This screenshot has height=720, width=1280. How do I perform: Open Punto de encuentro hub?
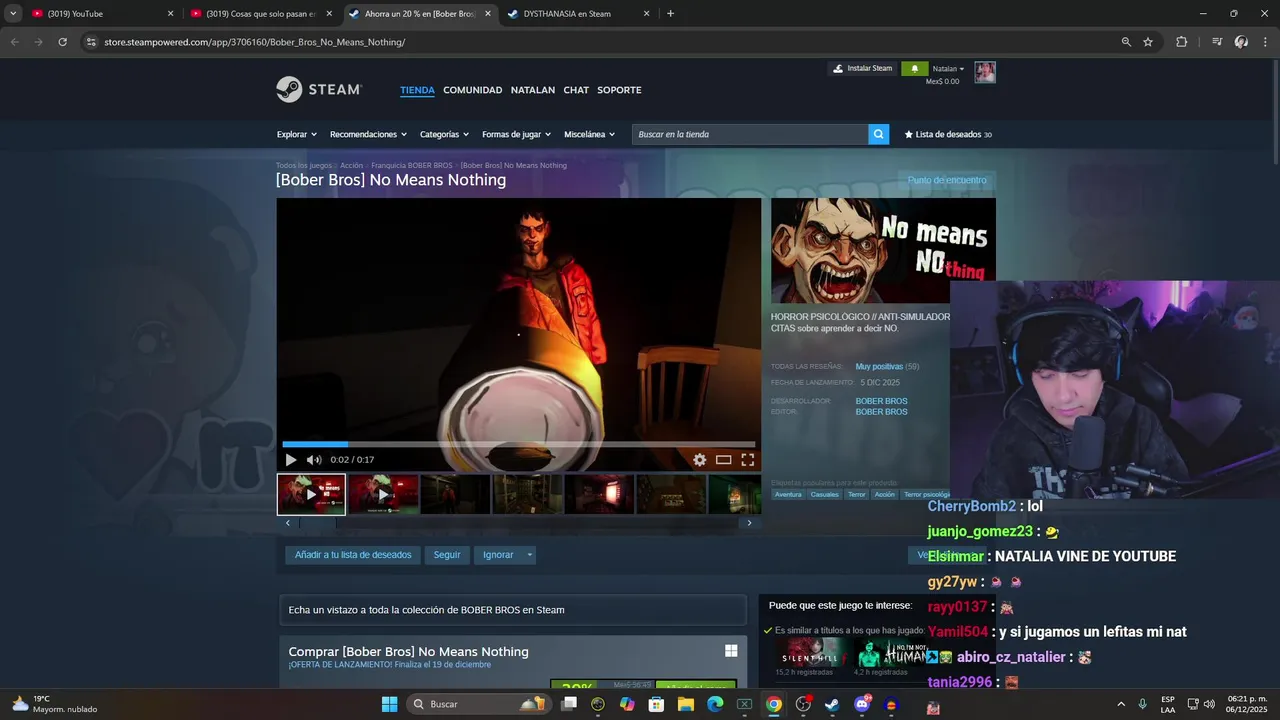pyautogui.click(x=947, y=180)
